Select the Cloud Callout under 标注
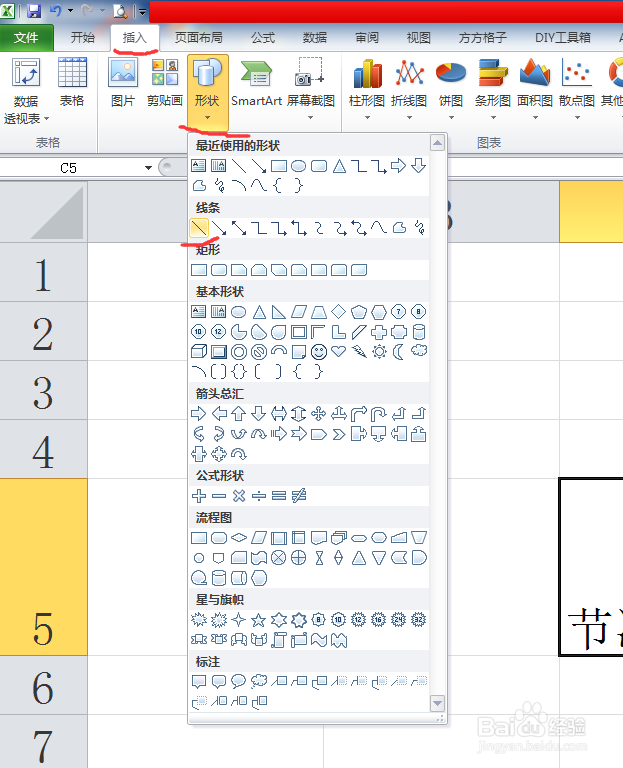 coord(259,681)
